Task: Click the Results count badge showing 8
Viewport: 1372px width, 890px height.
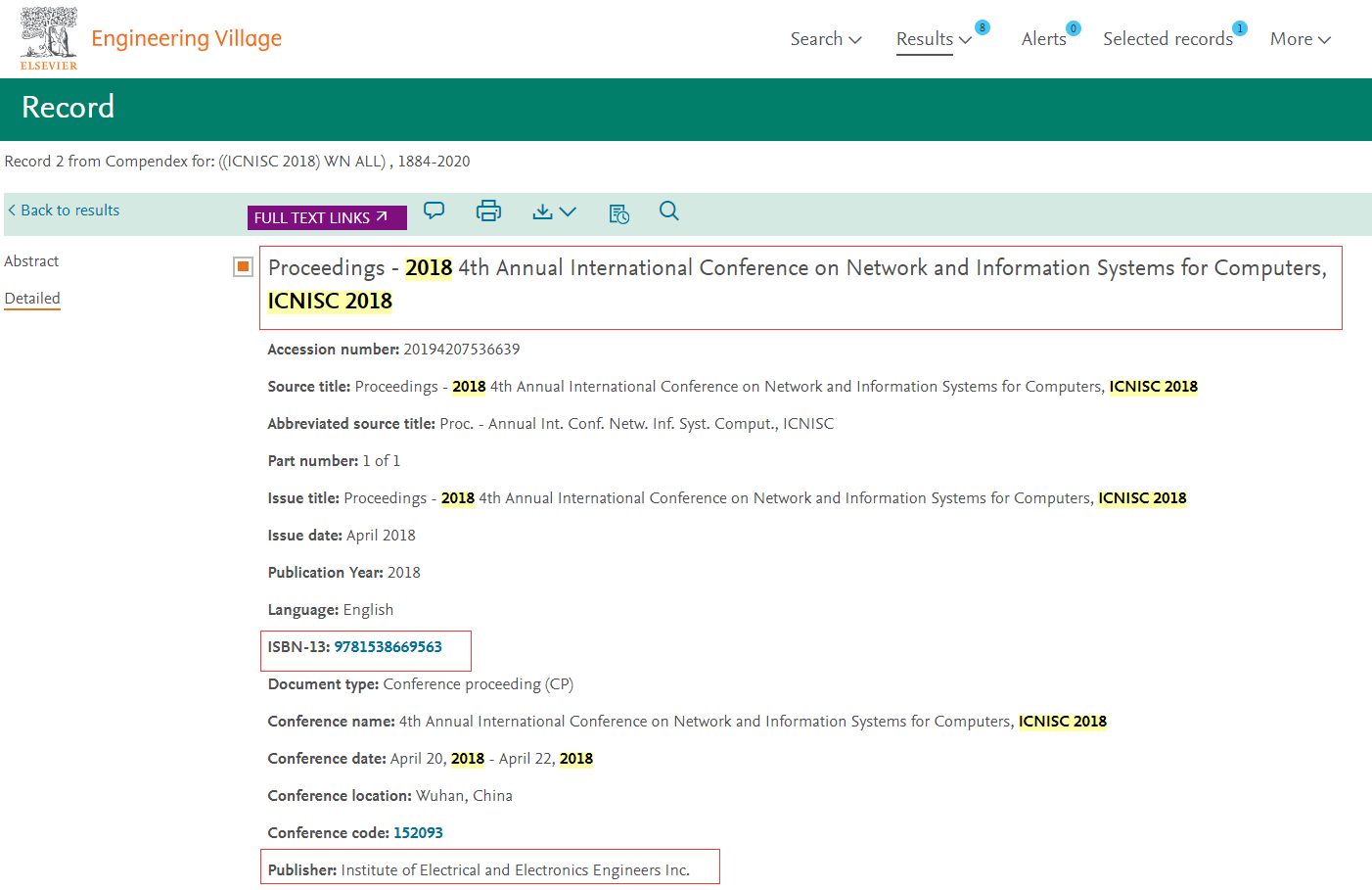Action: coord(983,27)
